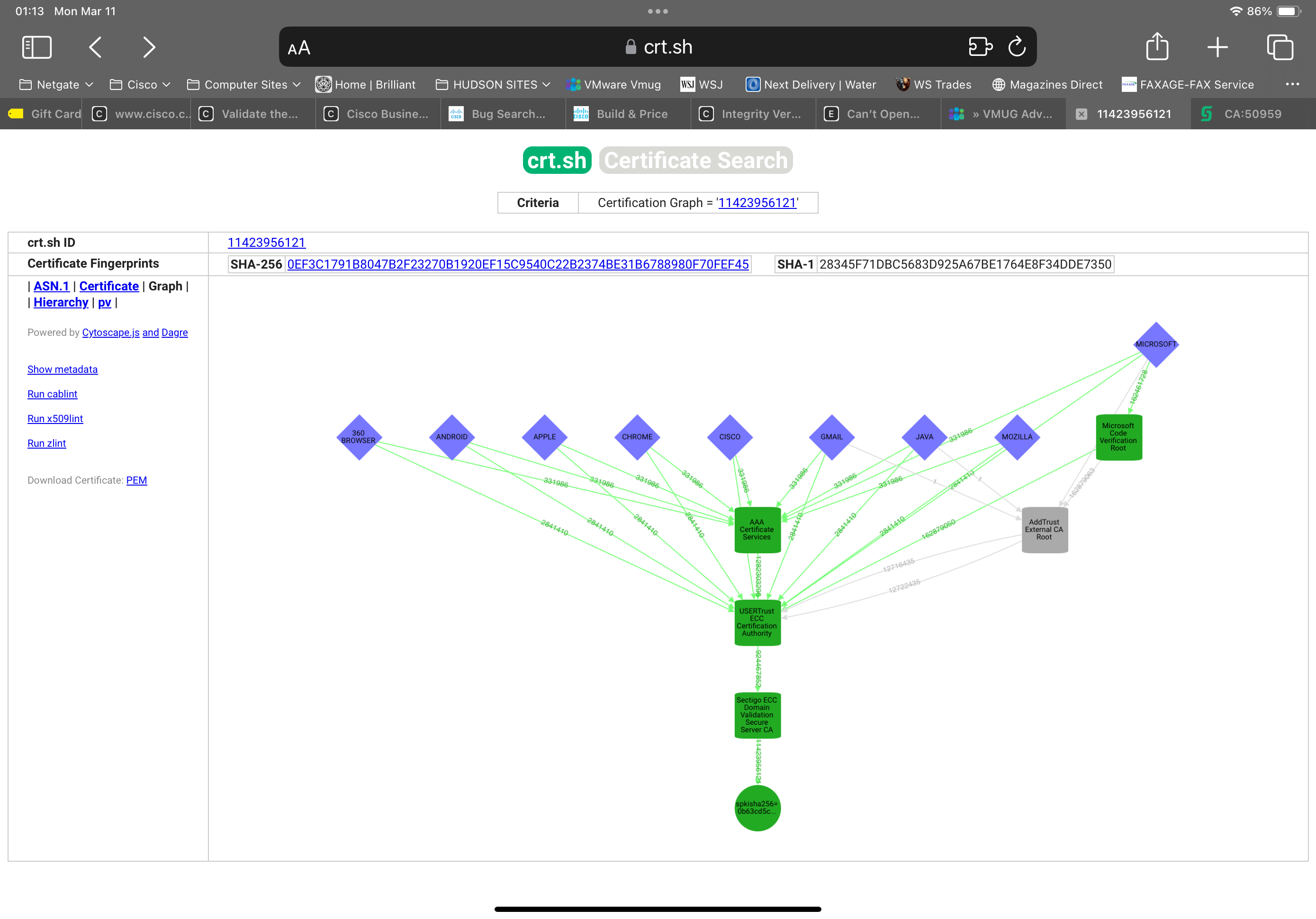Screen dimensions: 1316x919
Task: Click the Show metadata link
Action: (63, 369)
